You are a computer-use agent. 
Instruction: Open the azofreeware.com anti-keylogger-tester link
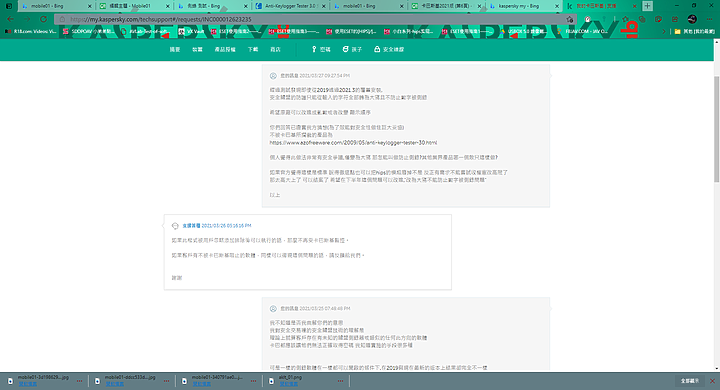pyautogui.click(x=353, y=142)
